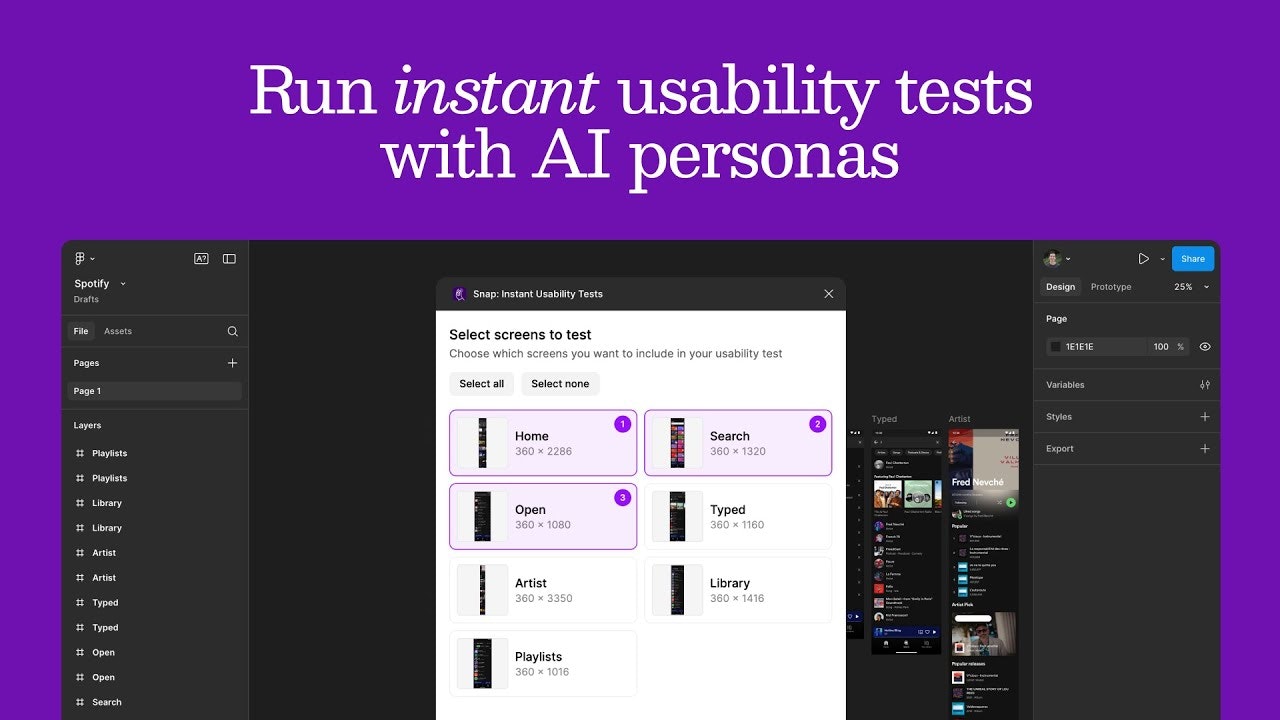Click the page color swatch 1E1E1E

pyautogui.click(x=1055, y=347)
